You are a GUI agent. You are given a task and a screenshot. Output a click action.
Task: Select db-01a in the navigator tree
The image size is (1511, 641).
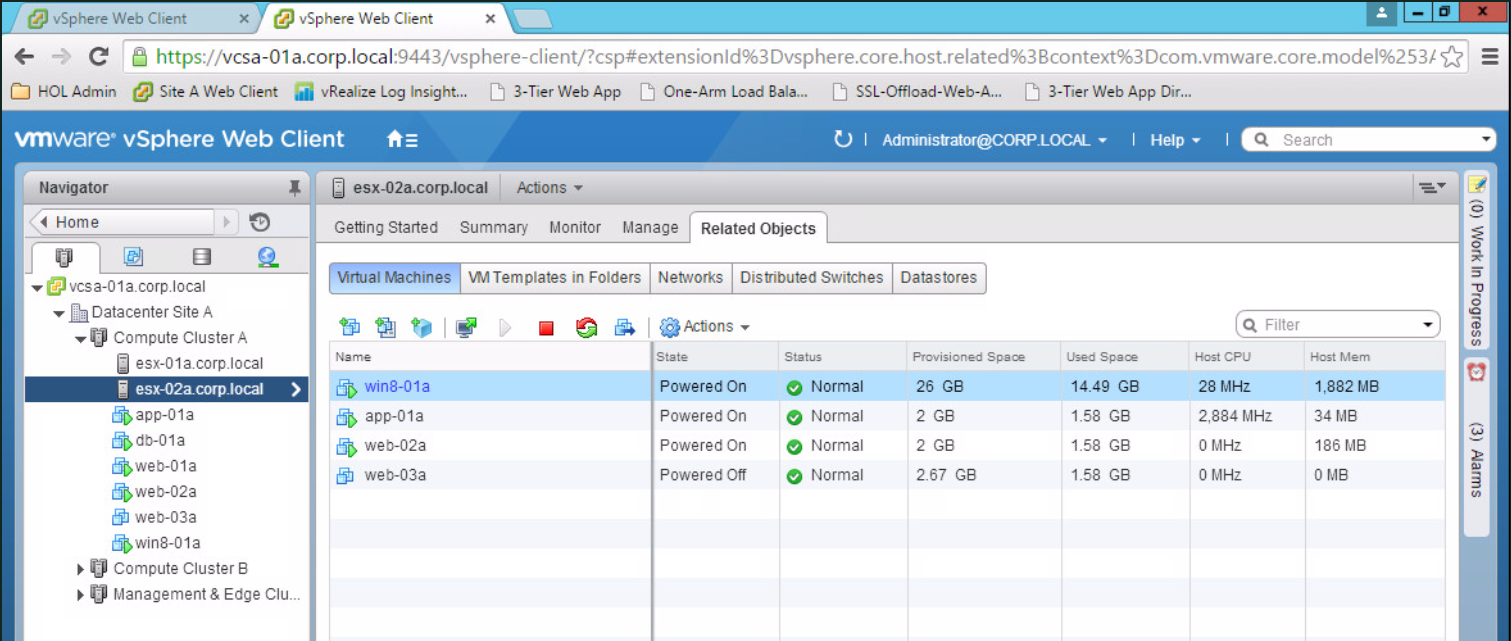point(160,441)
